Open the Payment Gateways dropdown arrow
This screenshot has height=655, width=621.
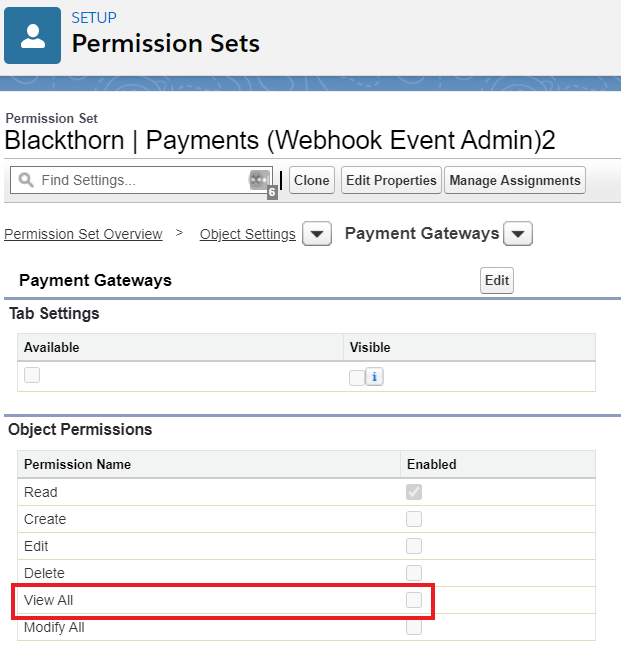point(518,234)
